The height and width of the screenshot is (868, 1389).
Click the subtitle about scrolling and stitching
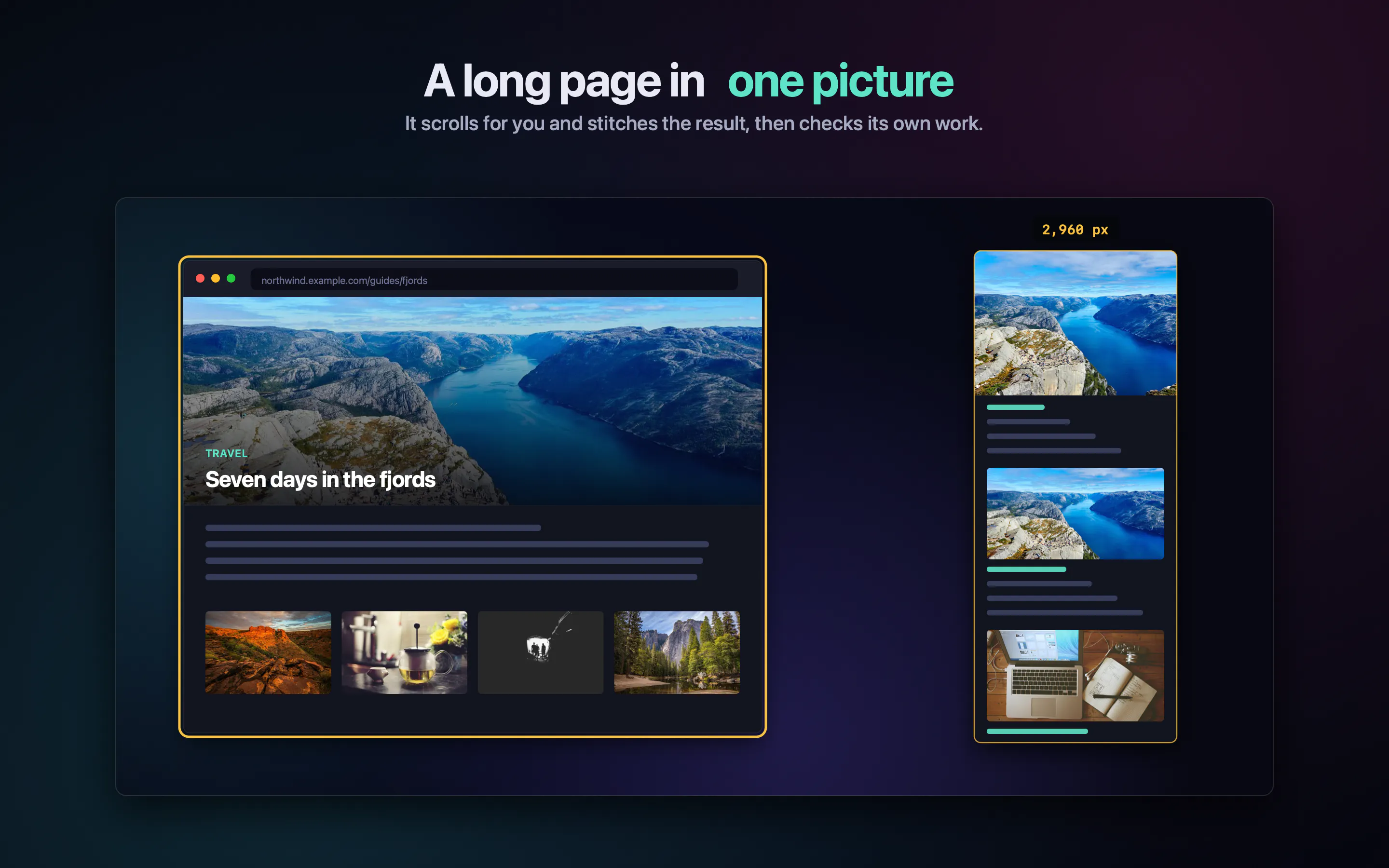pos(694,123)
